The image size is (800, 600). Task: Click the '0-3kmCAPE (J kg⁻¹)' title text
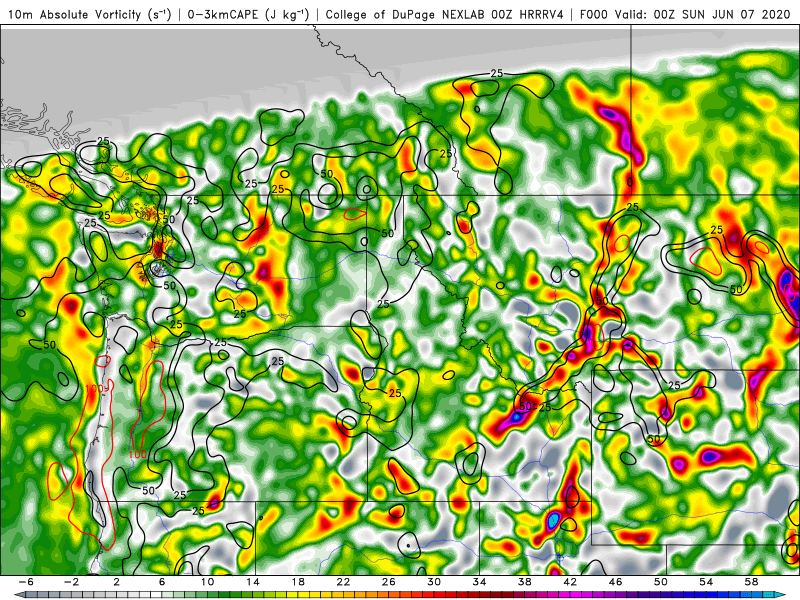pos(248,14)
